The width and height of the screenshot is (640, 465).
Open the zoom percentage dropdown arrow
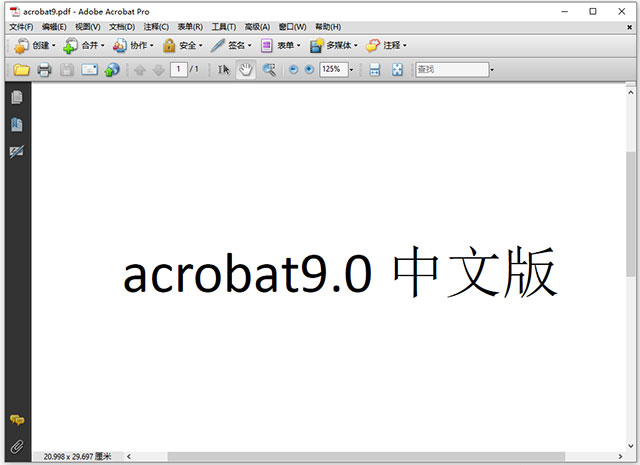pyautogui.click(x=351, y=70)
